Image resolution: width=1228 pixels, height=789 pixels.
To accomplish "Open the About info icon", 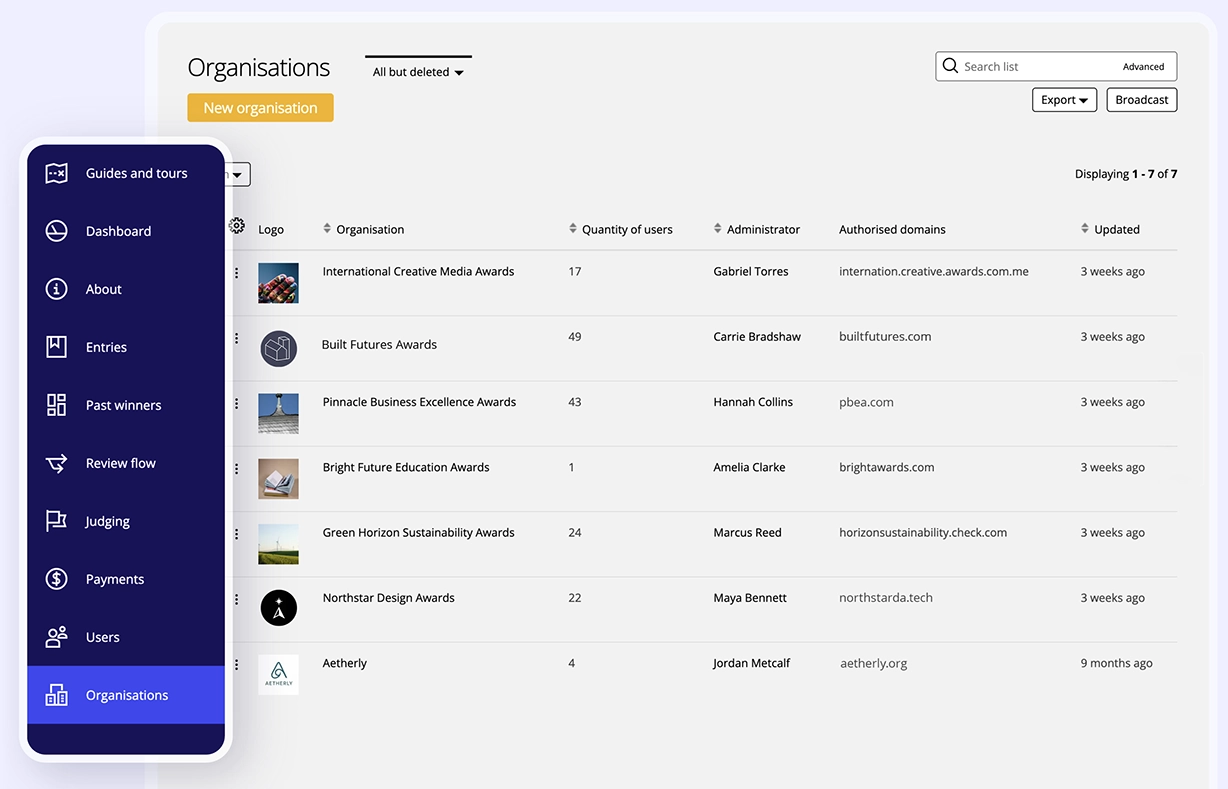I will click(57, 289).
